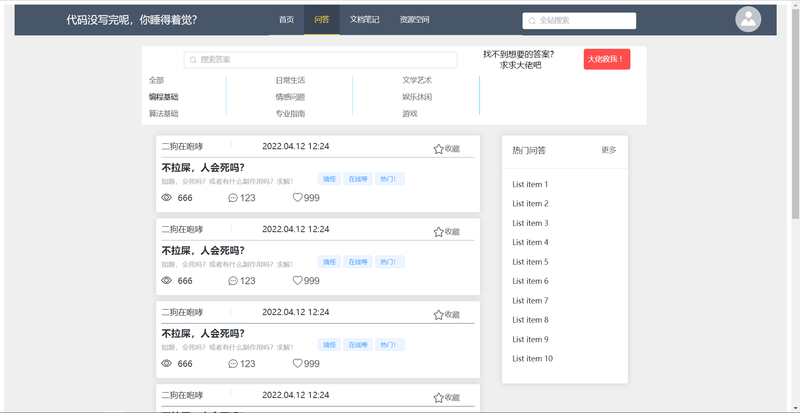Screen dimensions: 800x413
Task: Select the 情感问题 category
Action: point(290,97)
